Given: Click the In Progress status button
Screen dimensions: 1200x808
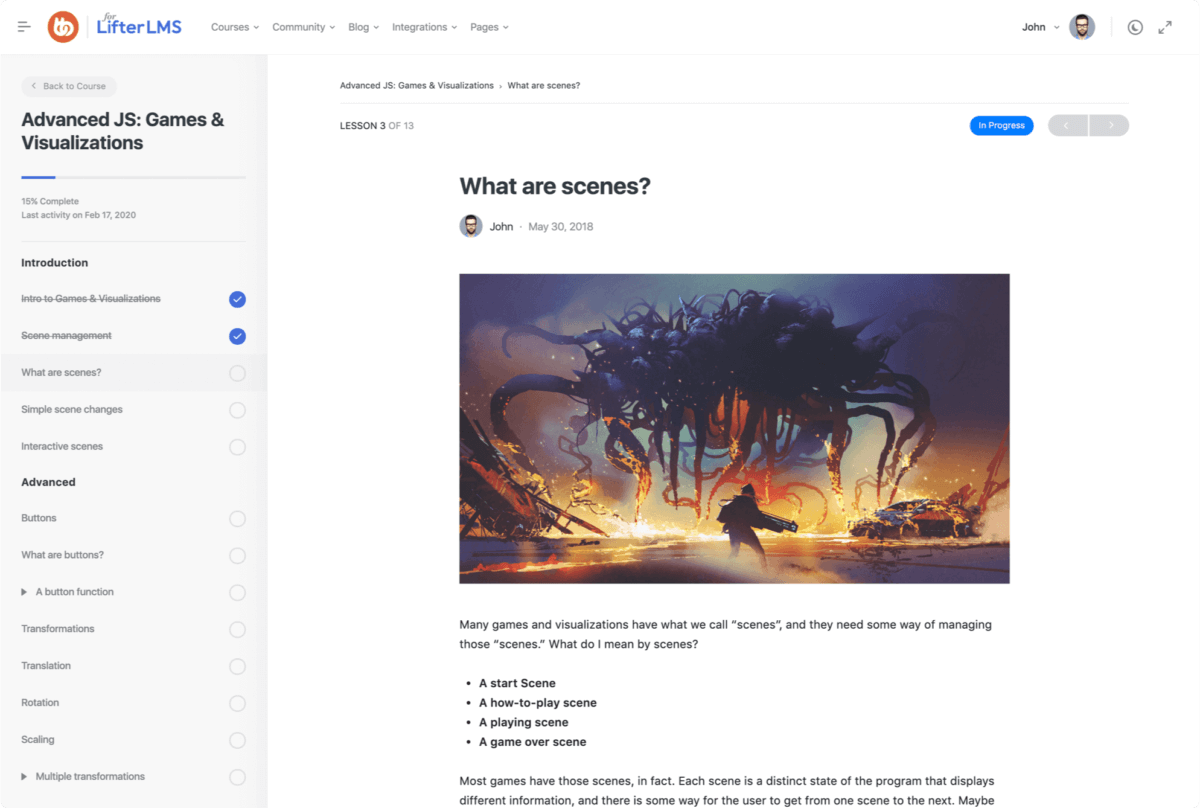Looking at the screenshot, I should [x=1001, y=125].
